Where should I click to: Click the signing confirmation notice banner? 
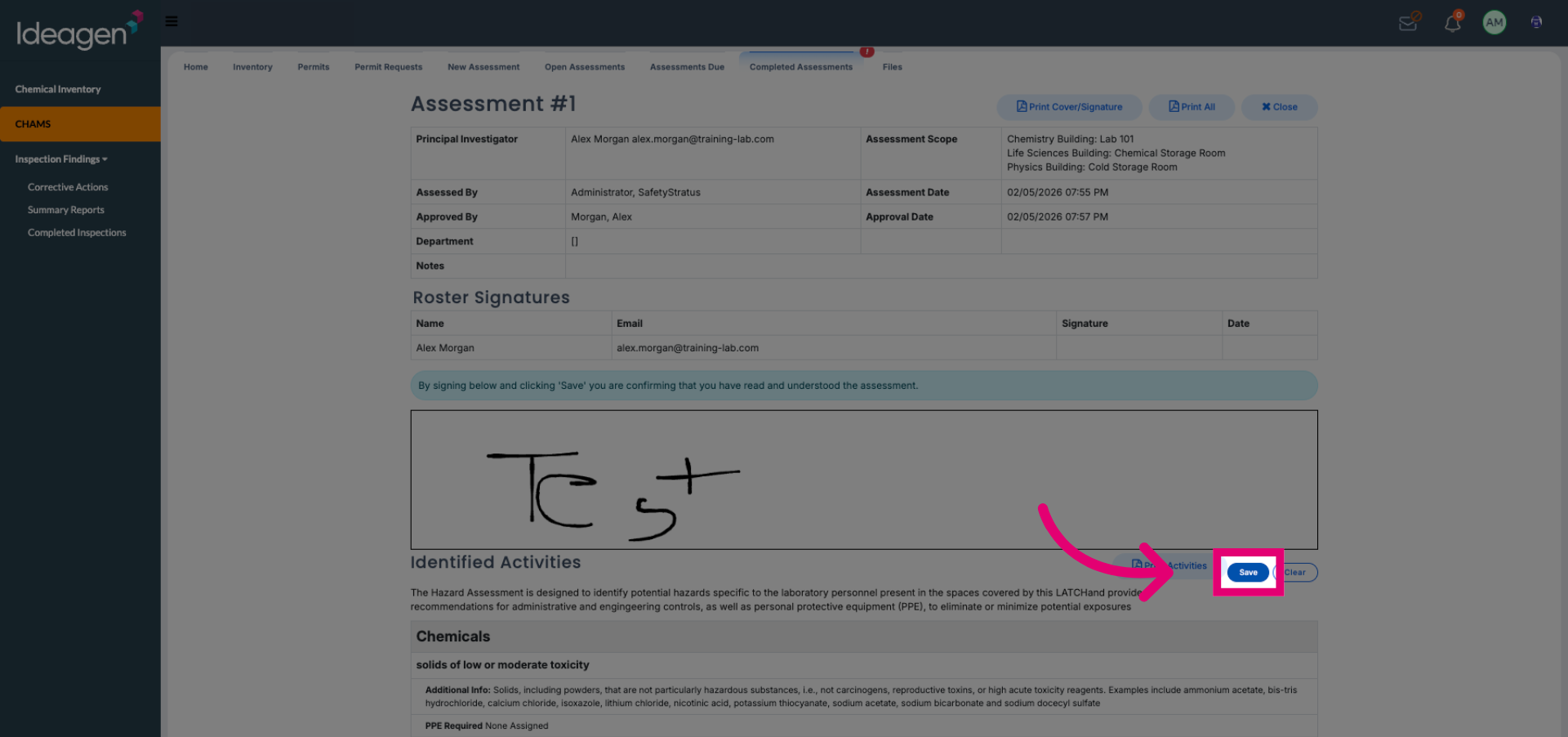click(x=864, y=386)
